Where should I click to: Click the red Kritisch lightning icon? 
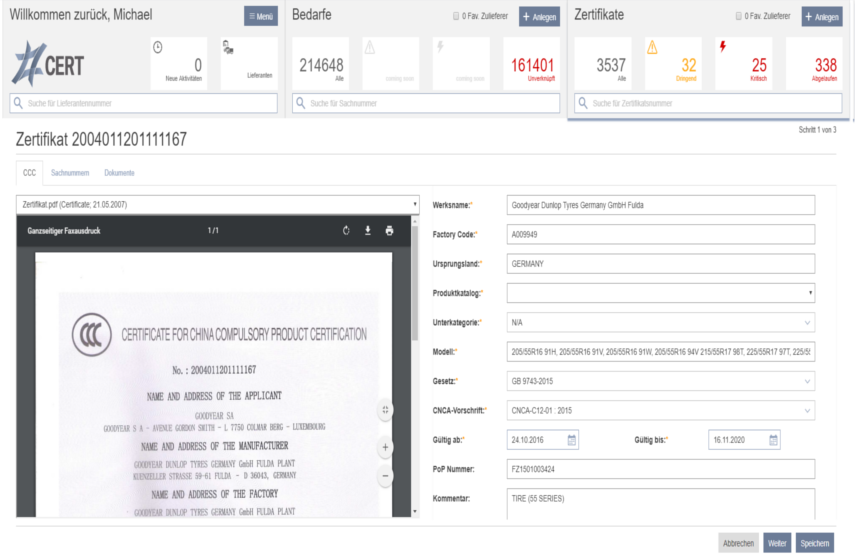pos(723,46)
